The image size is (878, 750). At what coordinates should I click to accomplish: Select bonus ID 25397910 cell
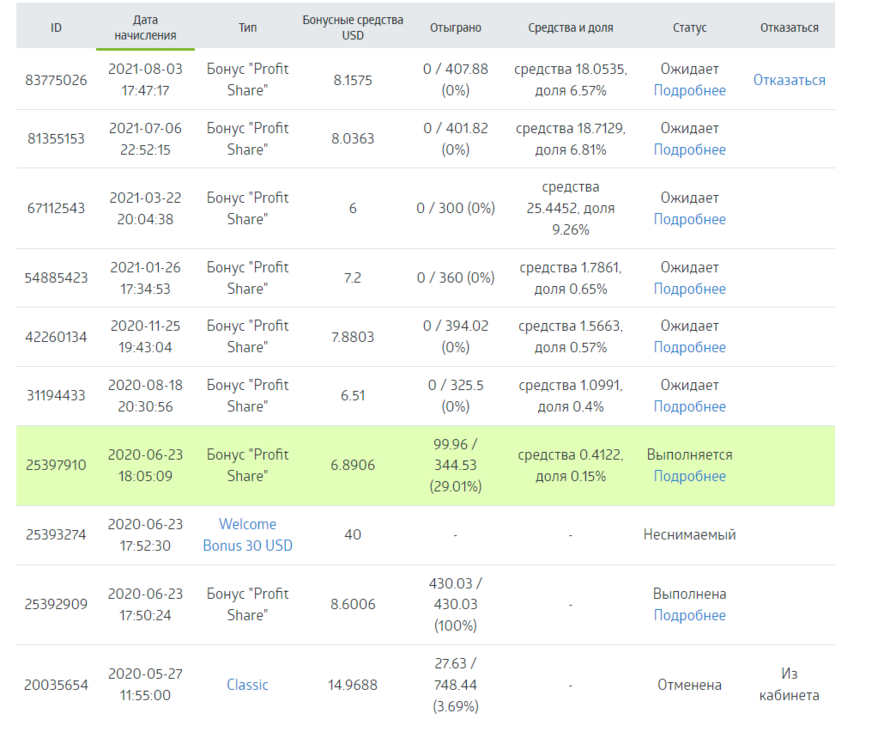pyautogui.click(x=56, y=465)
